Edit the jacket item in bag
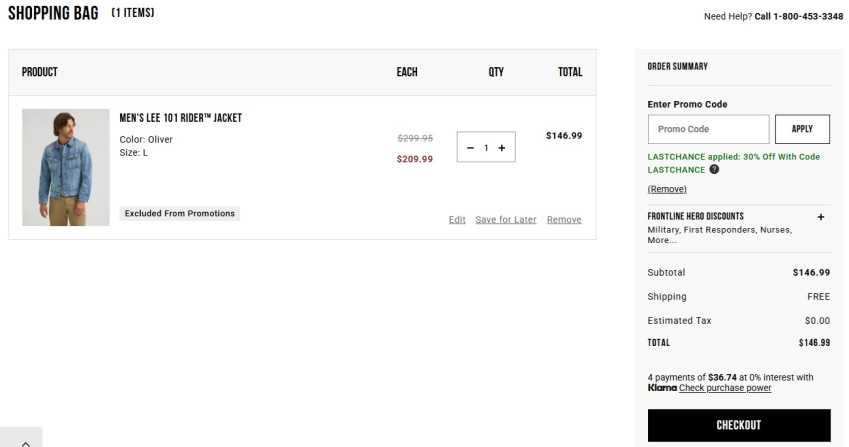This screenshot has height=447, width=849. pyautogui.click(x=457, y=220)
